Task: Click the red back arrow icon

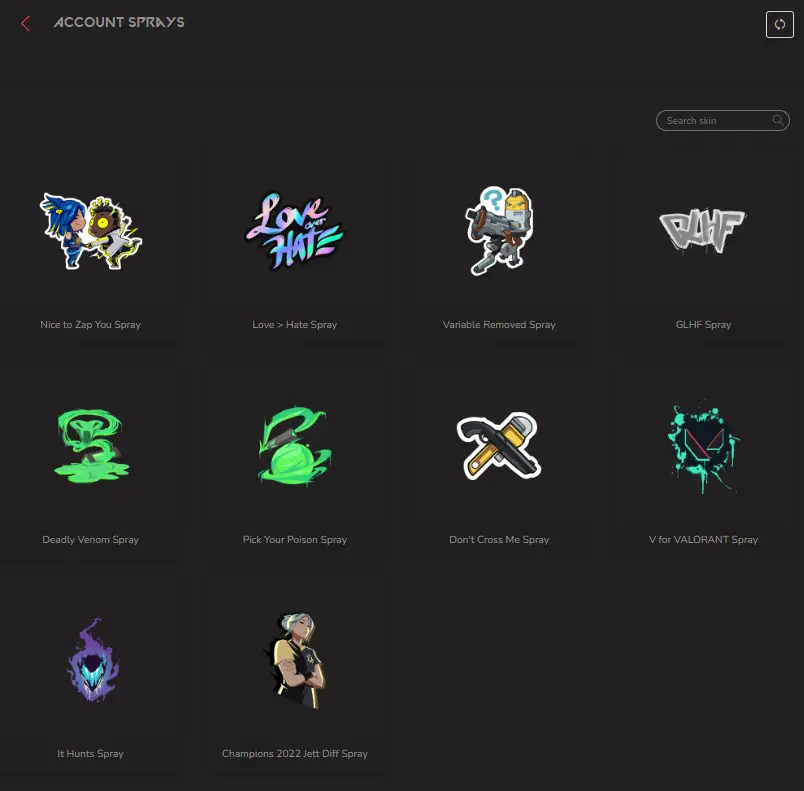Action: 26,24
